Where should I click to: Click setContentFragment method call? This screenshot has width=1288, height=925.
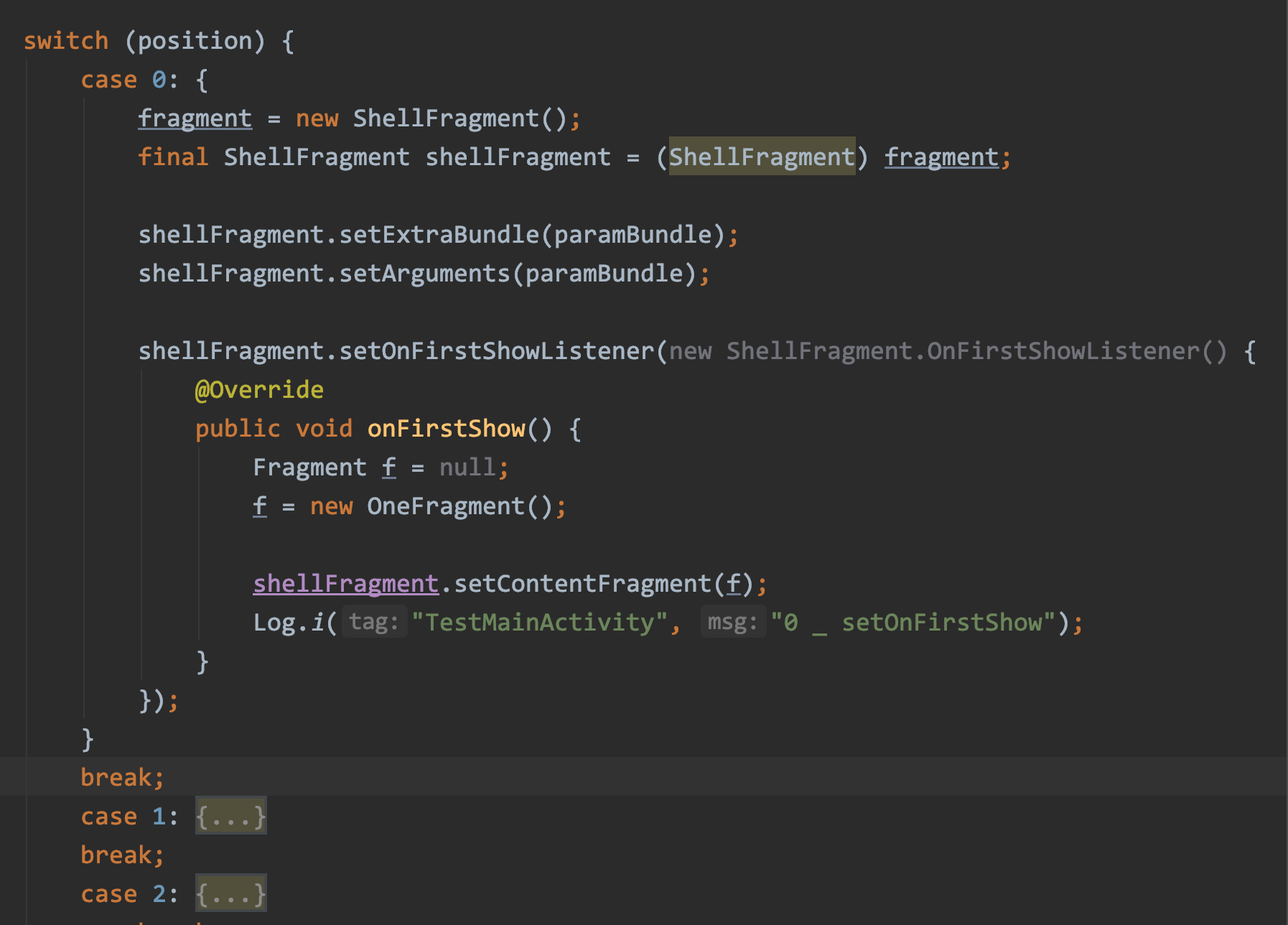582,584
